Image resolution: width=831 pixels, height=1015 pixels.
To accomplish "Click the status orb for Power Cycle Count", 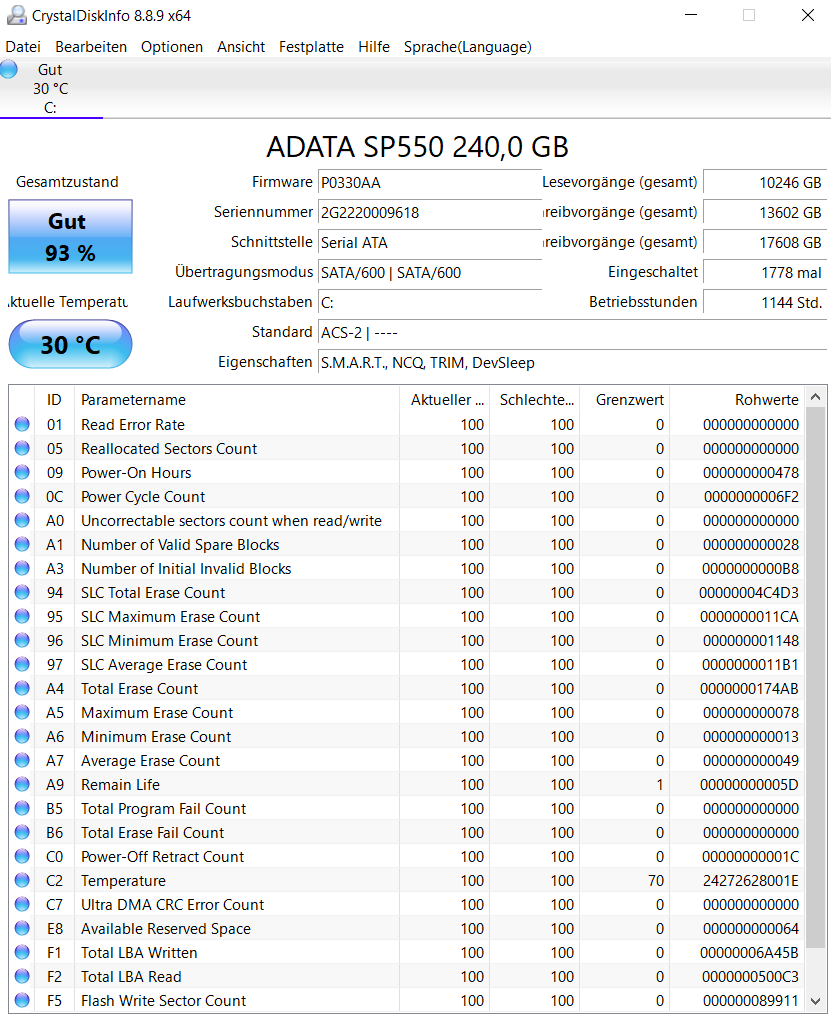I will click(x=22, y=496).
